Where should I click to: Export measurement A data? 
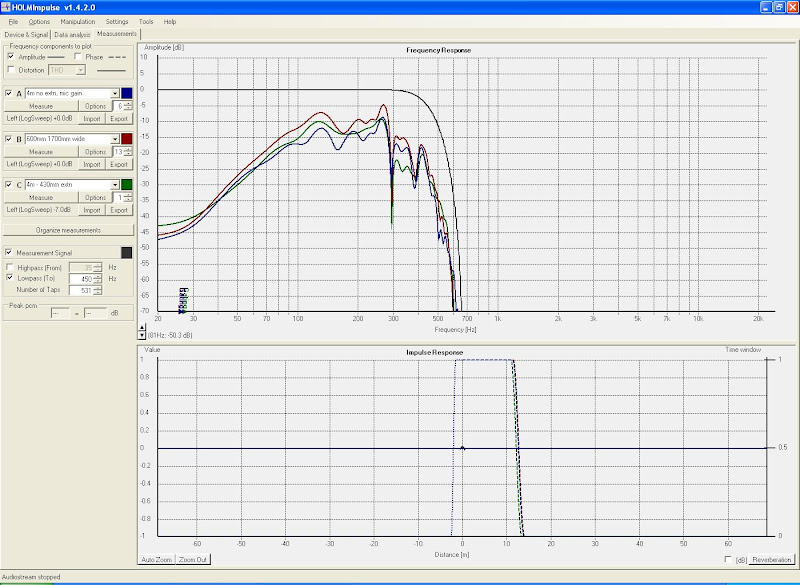pos(119,118)
